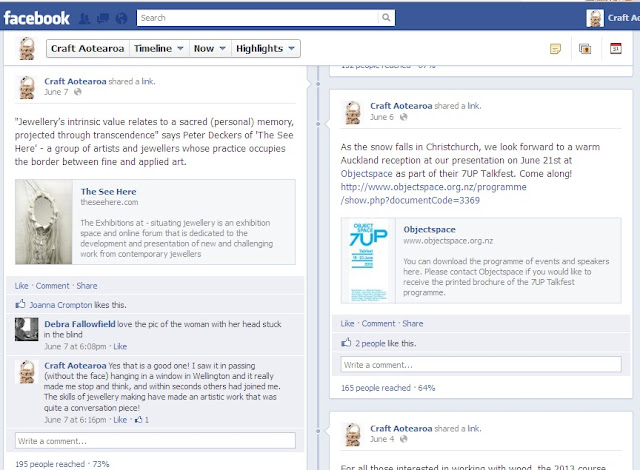Viewport: 640px width, 470px height.
Task: Open the messages icon in header
Action: [x=102, y=18]
